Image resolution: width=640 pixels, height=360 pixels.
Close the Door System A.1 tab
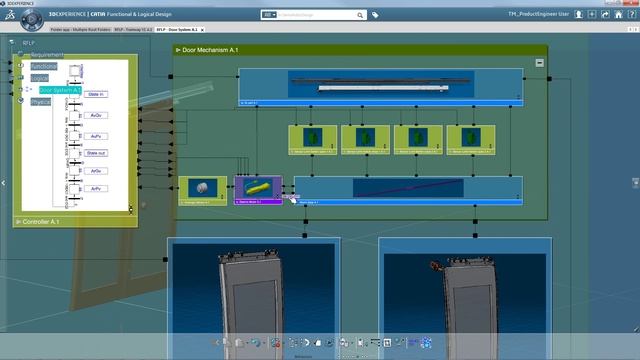click(202, 30)
